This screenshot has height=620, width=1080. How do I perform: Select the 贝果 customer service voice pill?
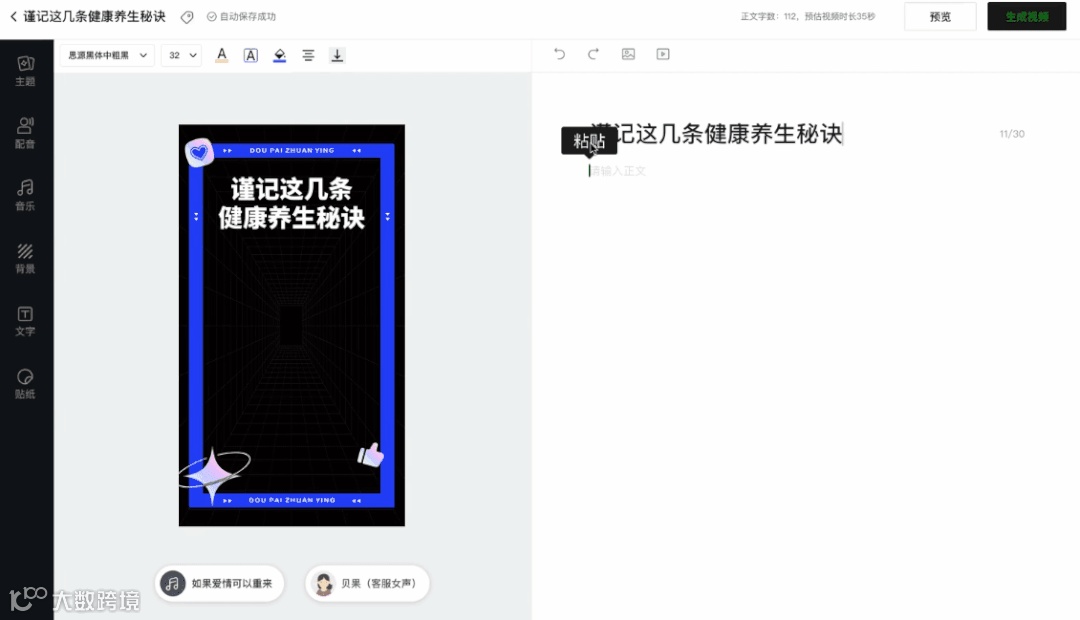pyautogui.click(x=368, y=583)
